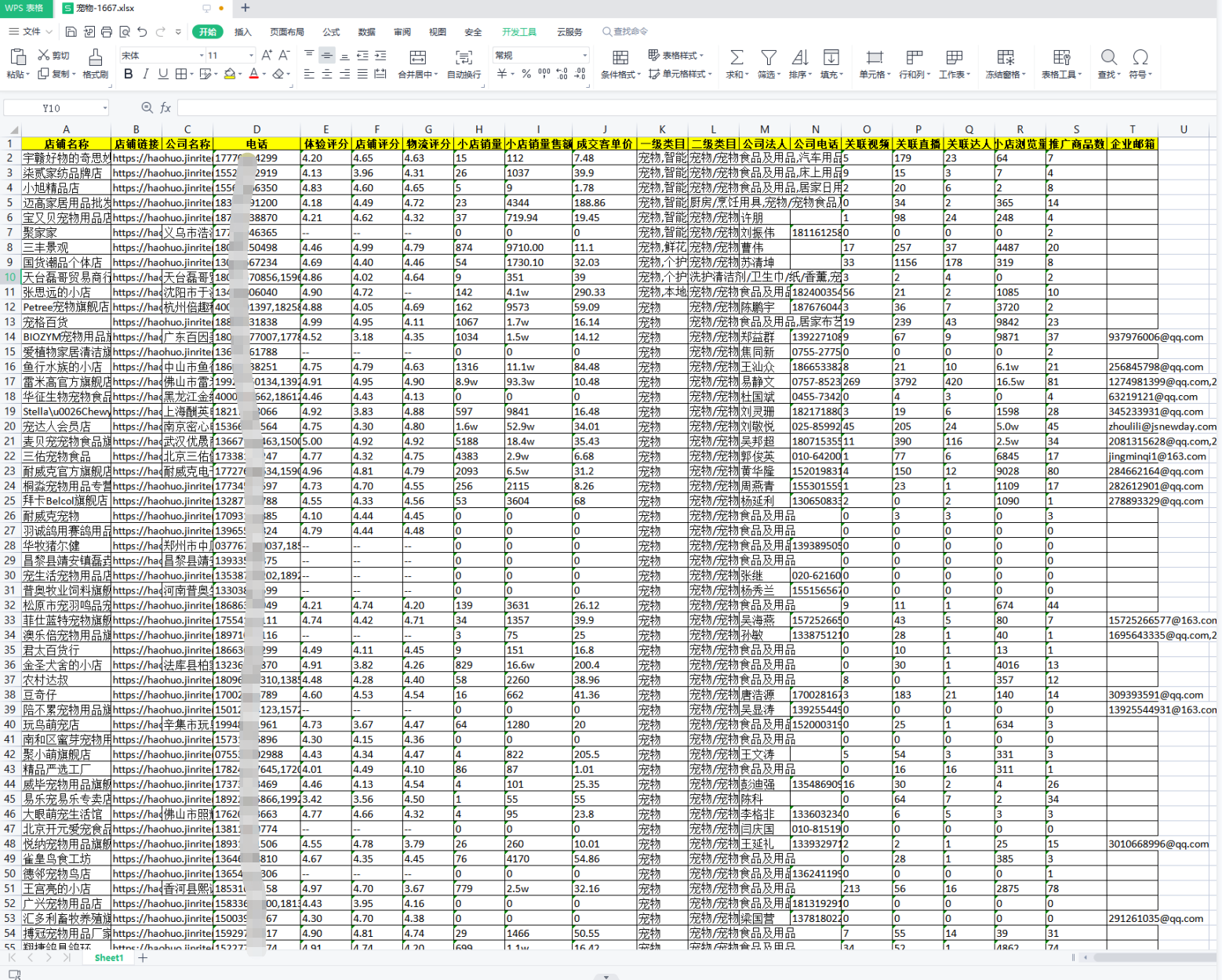Click the fx insert function icon
1222x980 pixels.
165,107
